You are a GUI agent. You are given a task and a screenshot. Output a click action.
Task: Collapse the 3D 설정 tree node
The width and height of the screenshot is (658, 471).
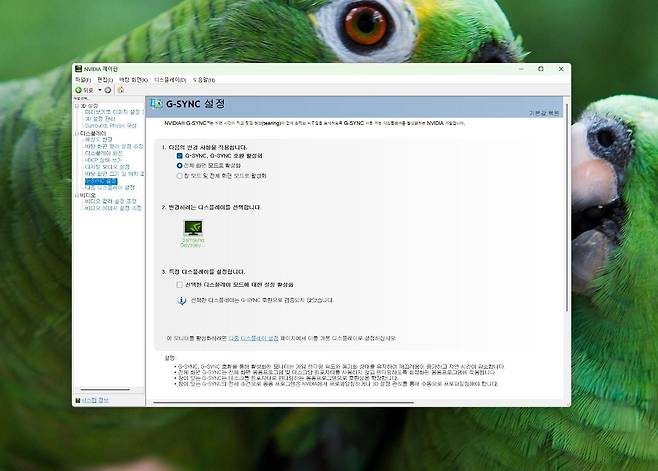tap(77, 105)
